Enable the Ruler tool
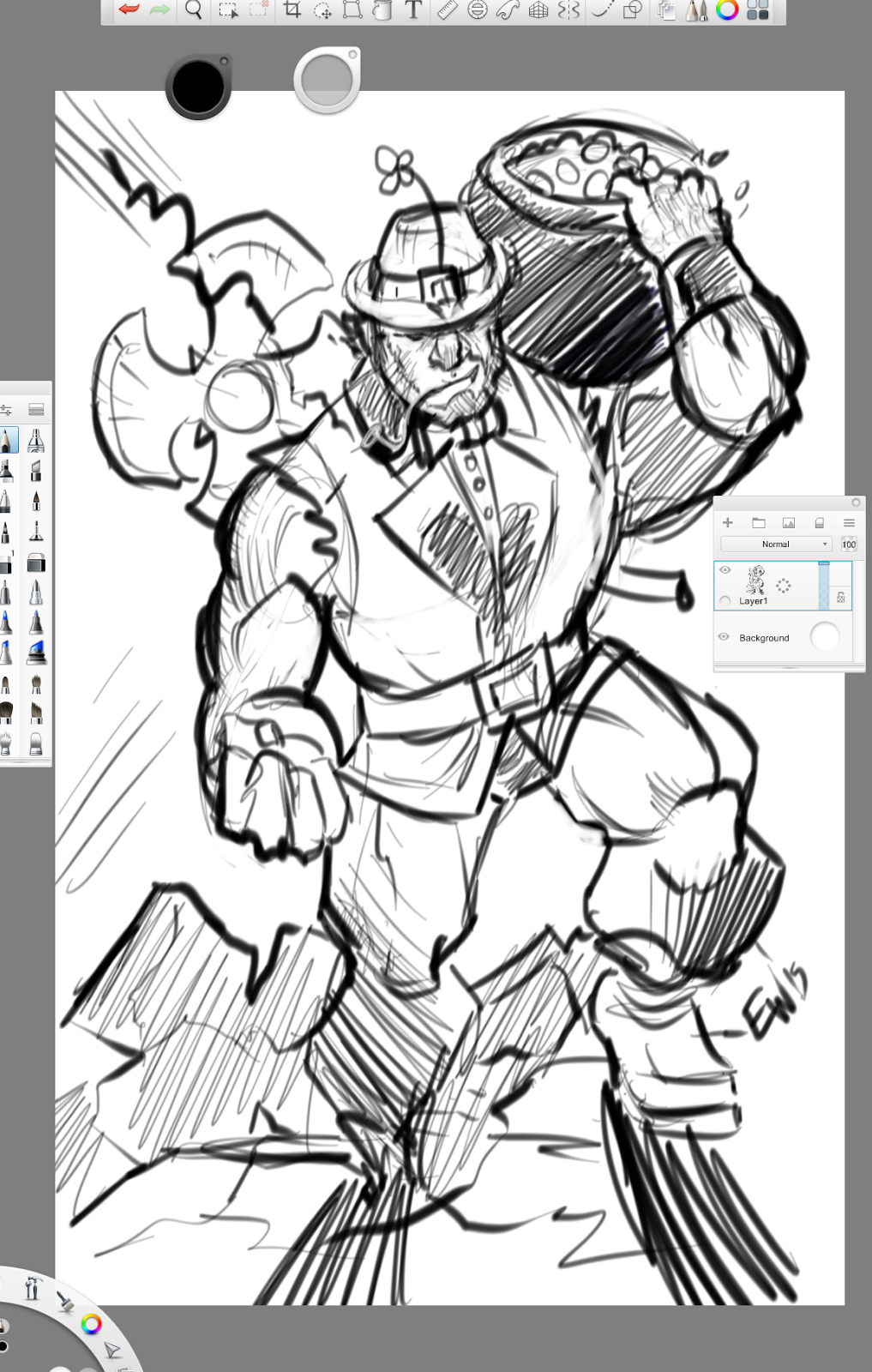Viewport: 872px width, 1372px height. point(447,10)
